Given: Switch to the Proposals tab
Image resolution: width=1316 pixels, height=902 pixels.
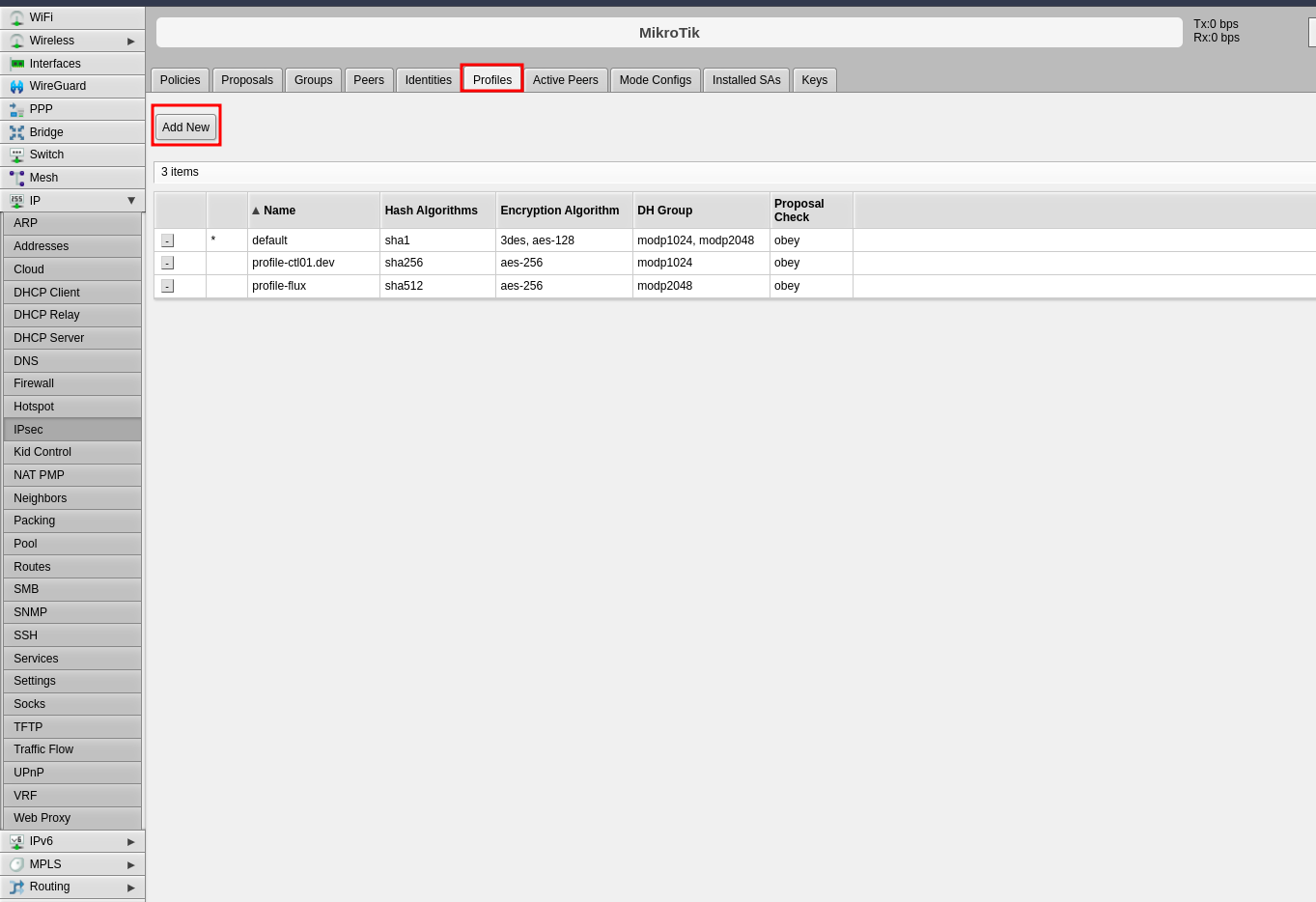Looking at the screenshot, I should [247, 80].
